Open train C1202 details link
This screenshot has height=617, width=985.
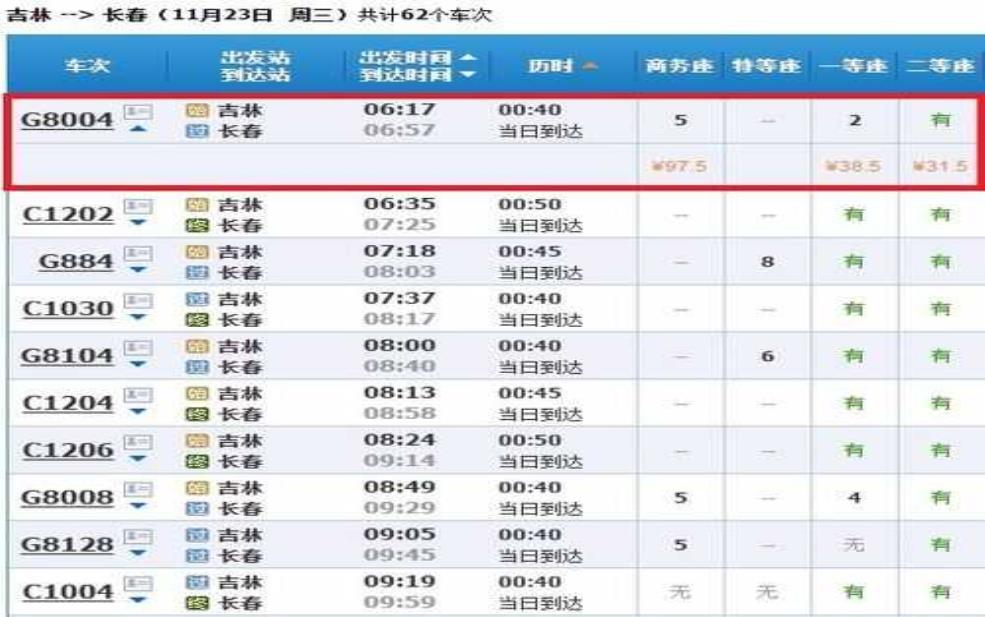point(68,214)
